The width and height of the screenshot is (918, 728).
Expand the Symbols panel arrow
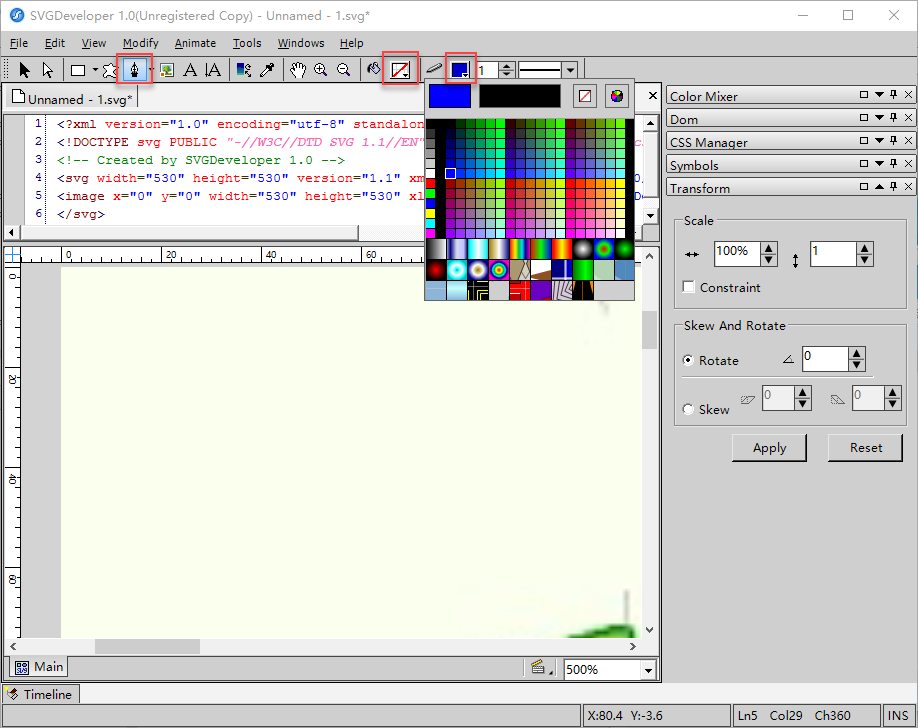point(879,163)
